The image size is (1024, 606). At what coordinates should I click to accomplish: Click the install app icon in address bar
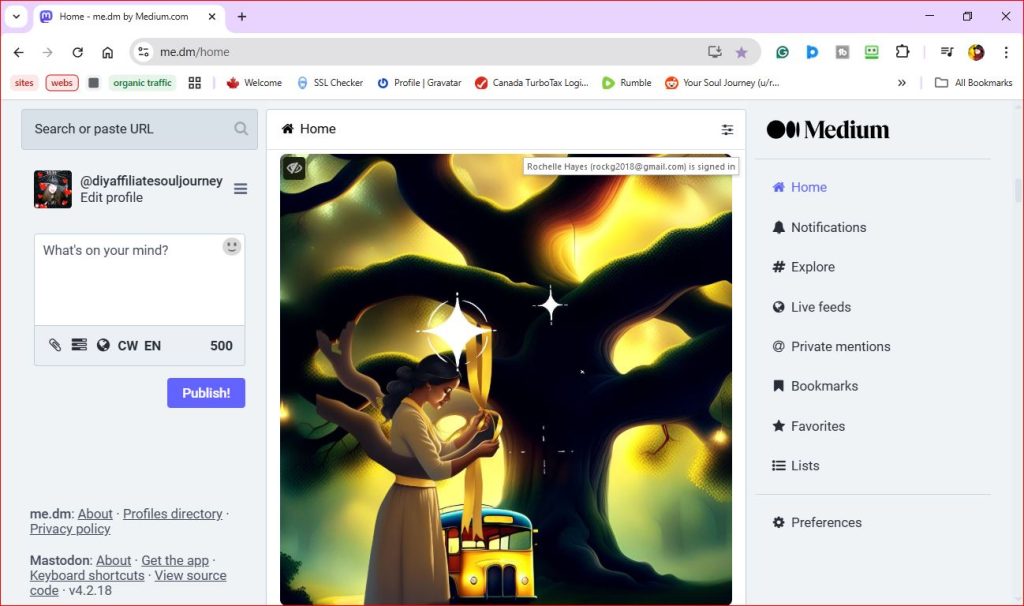coord(714,52)
